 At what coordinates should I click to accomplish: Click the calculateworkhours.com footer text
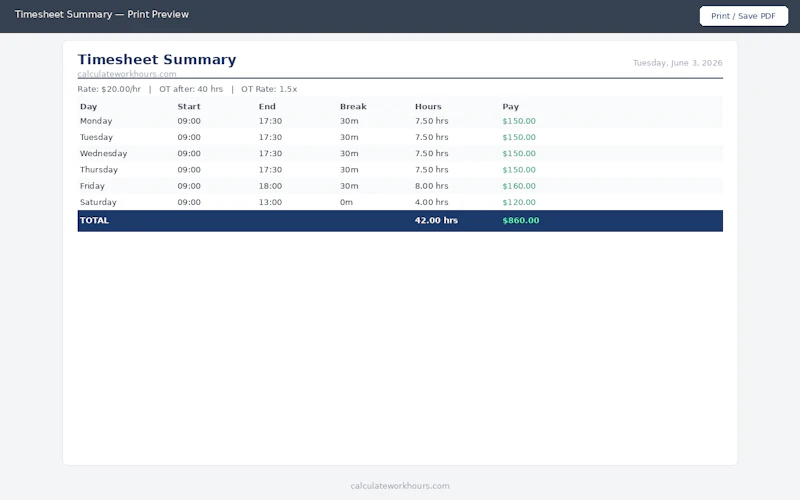(x=400, y=486)
